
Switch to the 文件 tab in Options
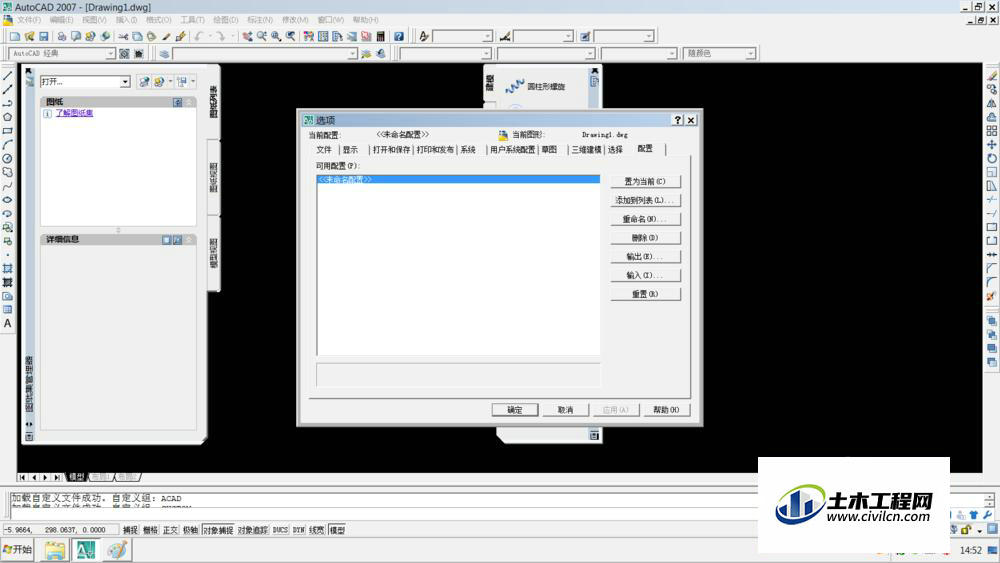point(324,150)
